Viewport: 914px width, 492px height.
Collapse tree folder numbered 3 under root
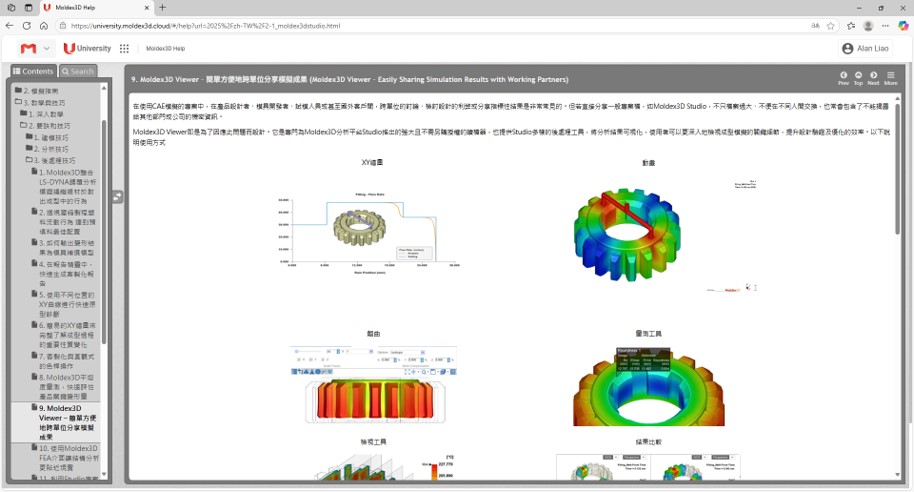(x=19, y=102)
